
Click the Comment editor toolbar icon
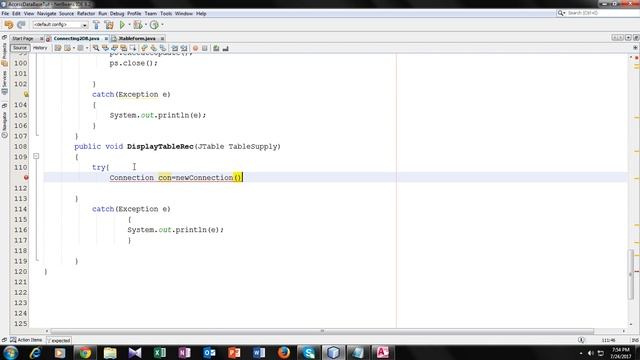tap(216, 48)
